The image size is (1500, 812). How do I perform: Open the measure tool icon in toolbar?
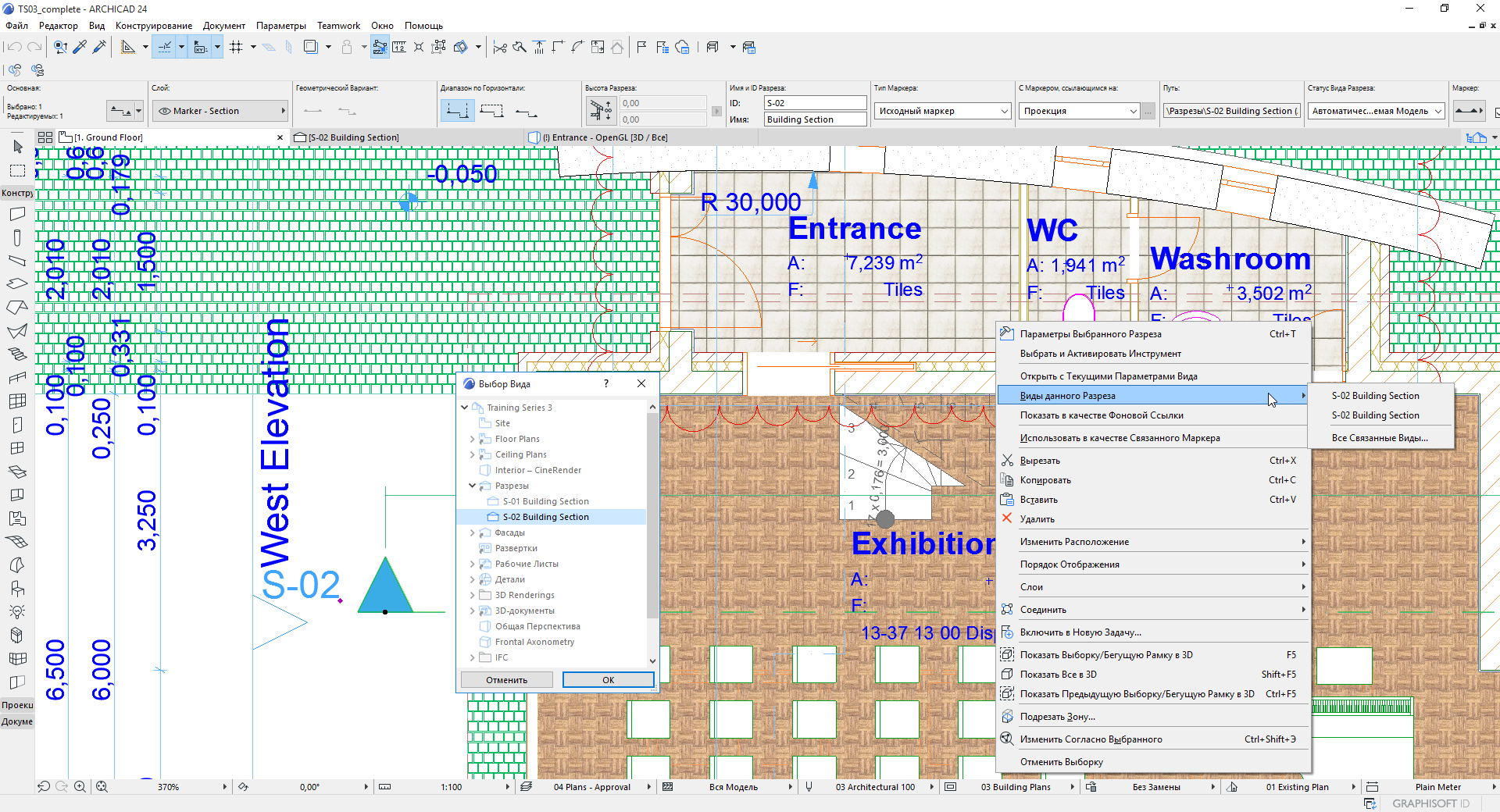tap(399, 48)
